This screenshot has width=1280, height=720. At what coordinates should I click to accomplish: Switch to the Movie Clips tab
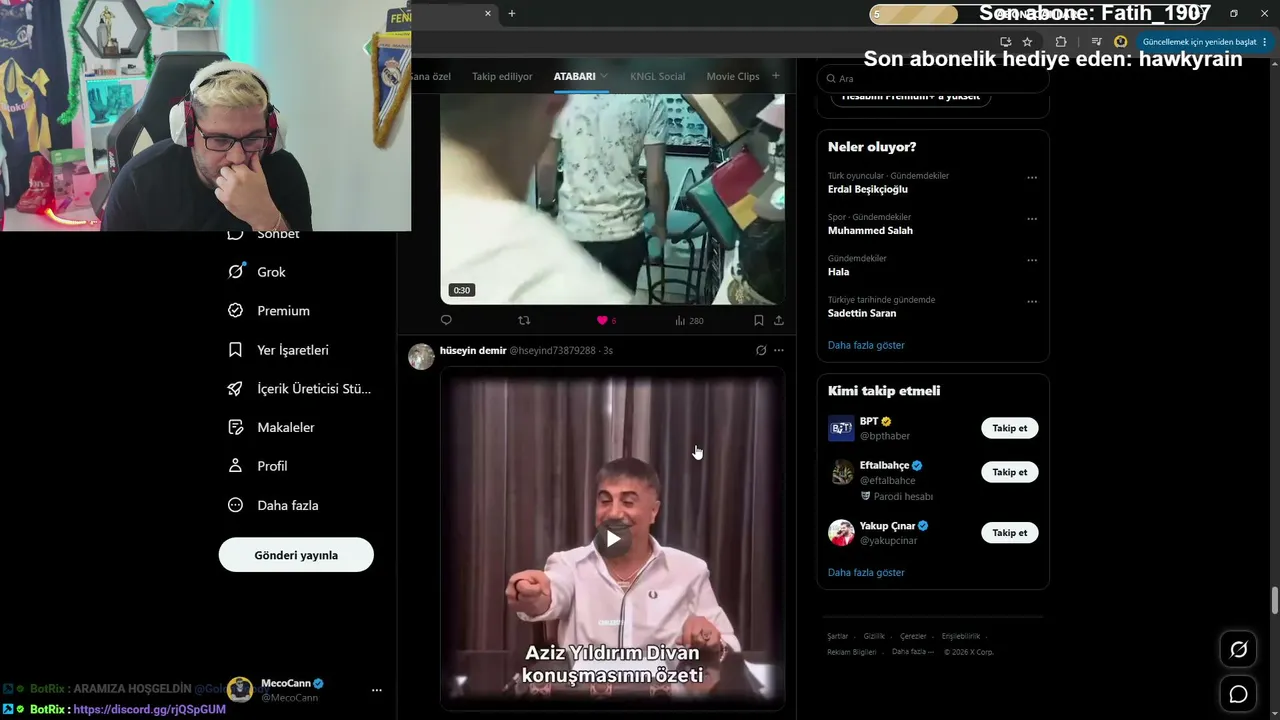coord(733,77)
